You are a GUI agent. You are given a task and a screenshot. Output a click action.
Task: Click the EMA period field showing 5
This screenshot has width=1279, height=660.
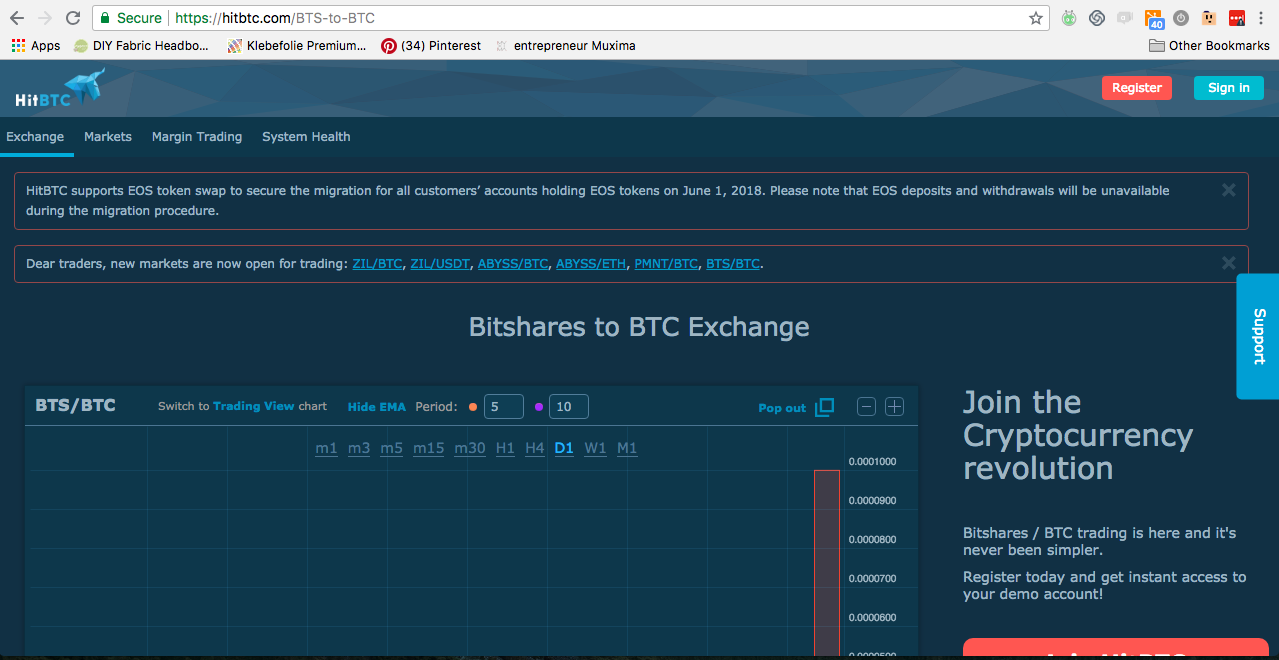click(504, 407)
